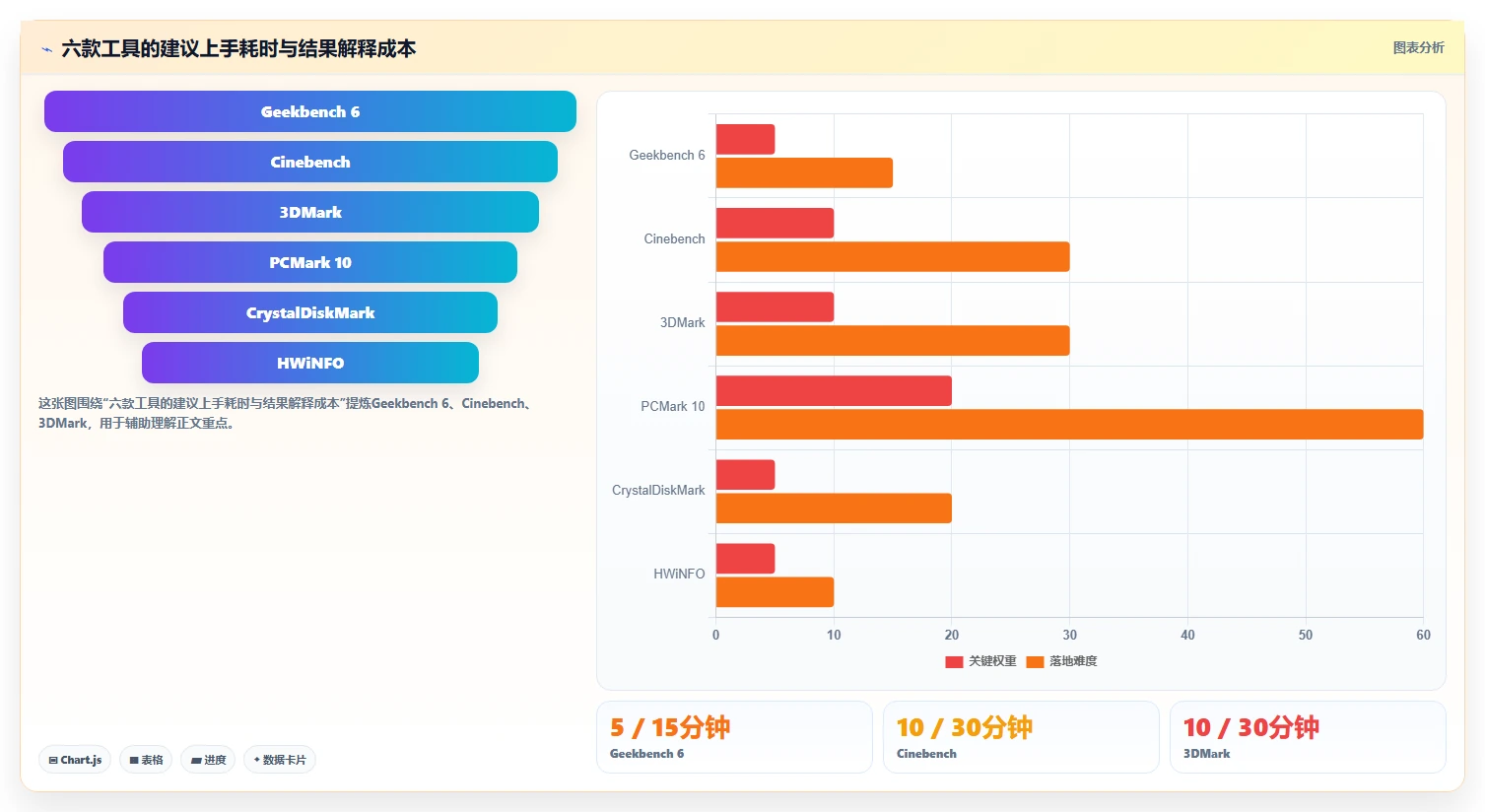Image resolution: width=1485 pixels, height=812 pixels.
Task: Click the 3DMark axis label in the chart
Action: tap(682, 322)
